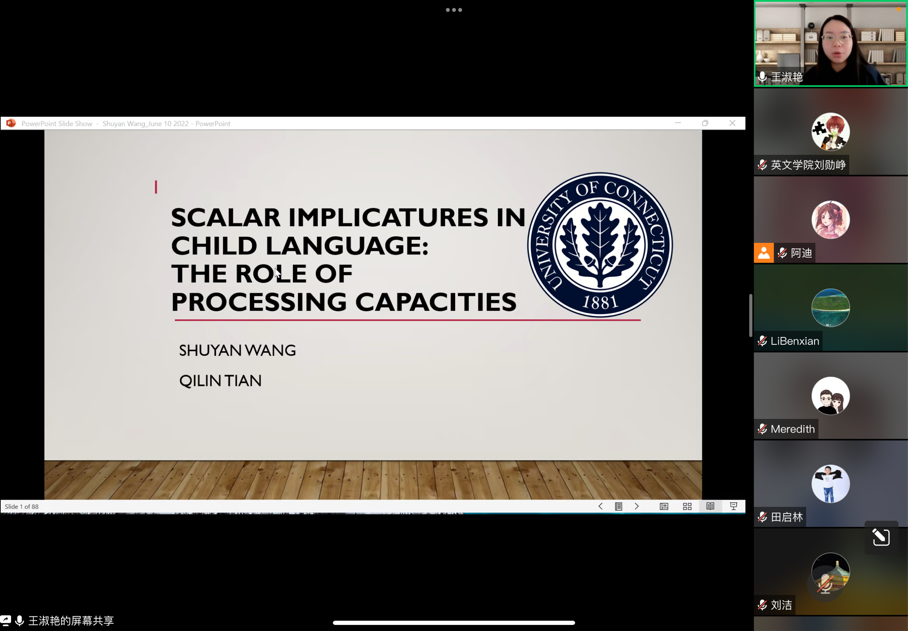The width and height of the screenshot is (908, 631).
Task: Select 田启林 participant tile
Action: (x=830, y=484)
